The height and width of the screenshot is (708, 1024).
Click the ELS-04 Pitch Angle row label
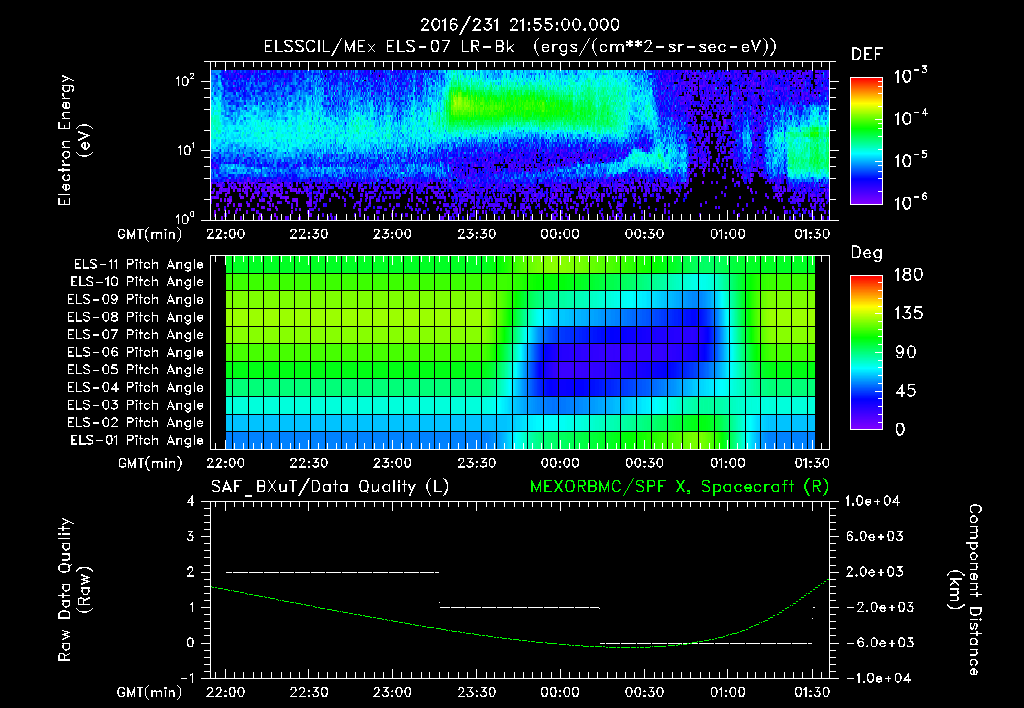click(136, 387)
